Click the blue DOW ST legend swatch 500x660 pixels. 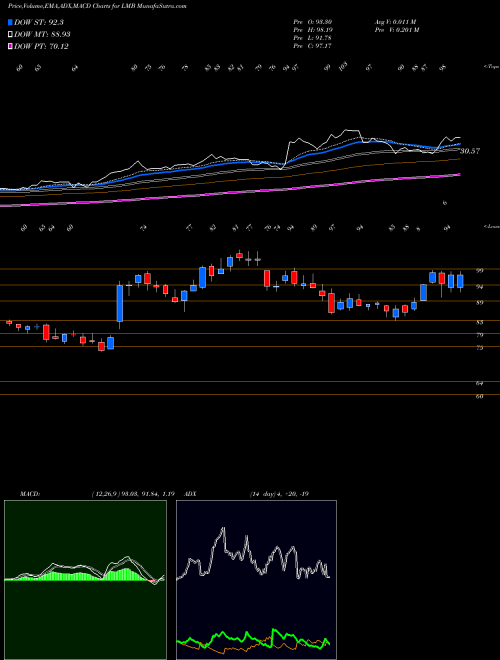[11, 23]
